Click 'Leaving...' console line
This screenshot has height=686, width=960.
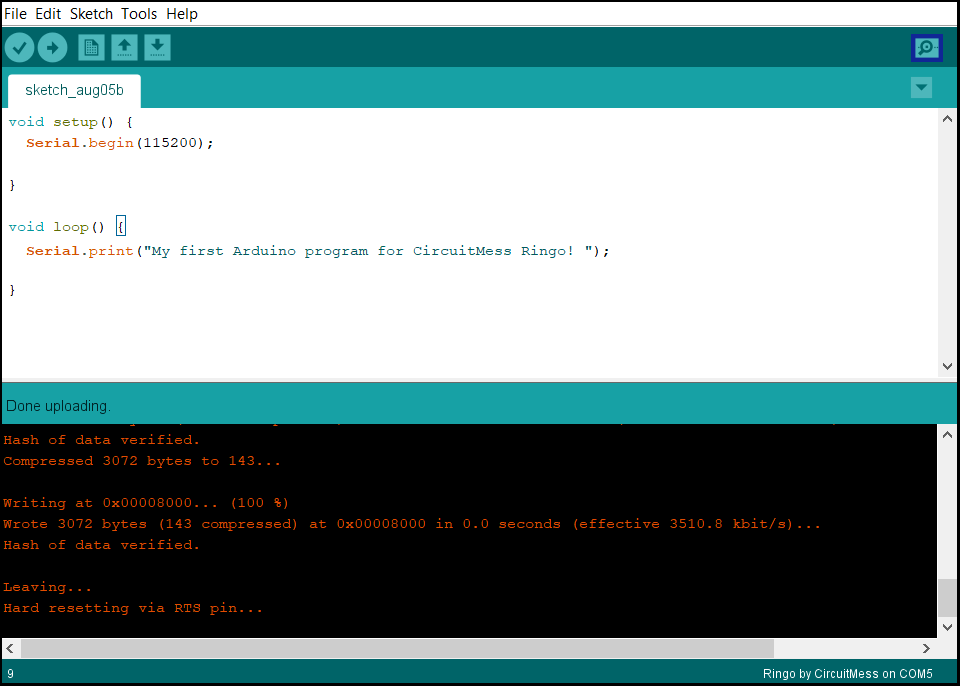click(47, 587)
